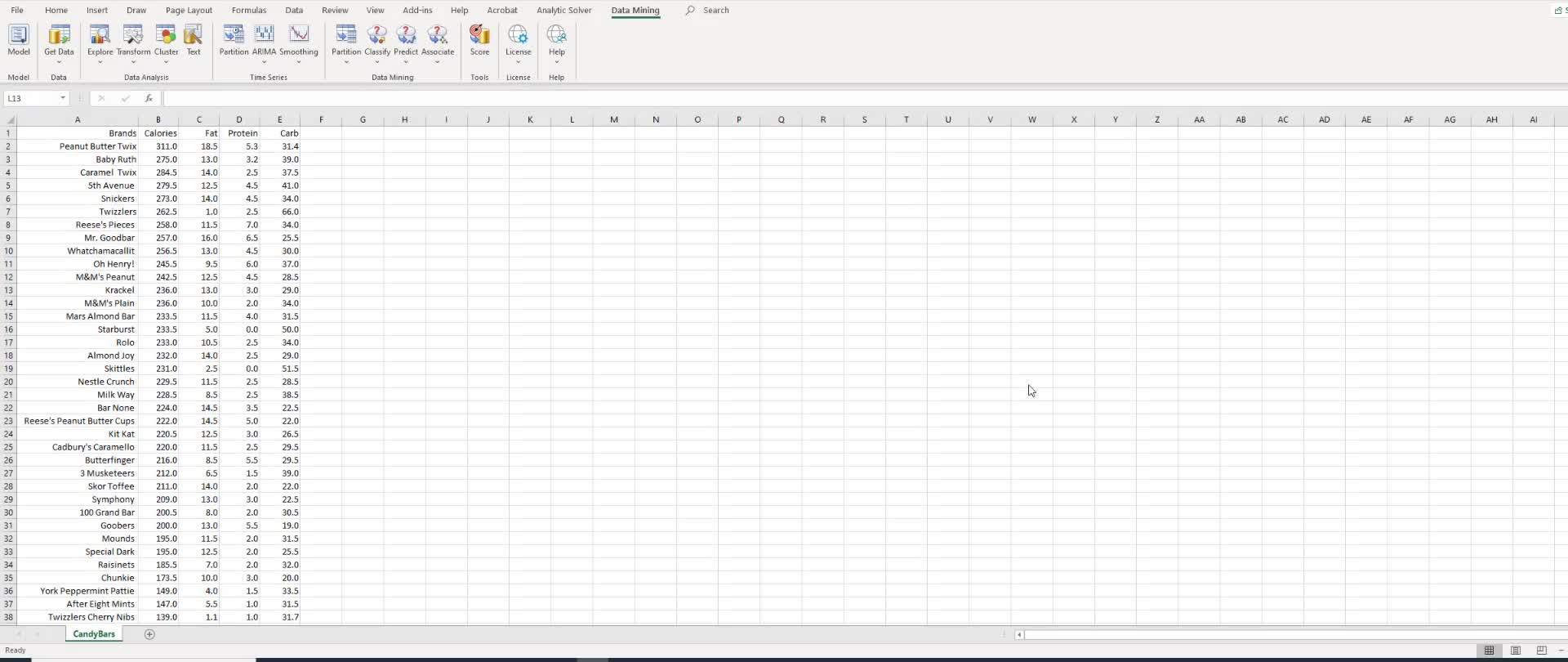
Task: Open the ARIMA time series tool
Action: point(264,42)
